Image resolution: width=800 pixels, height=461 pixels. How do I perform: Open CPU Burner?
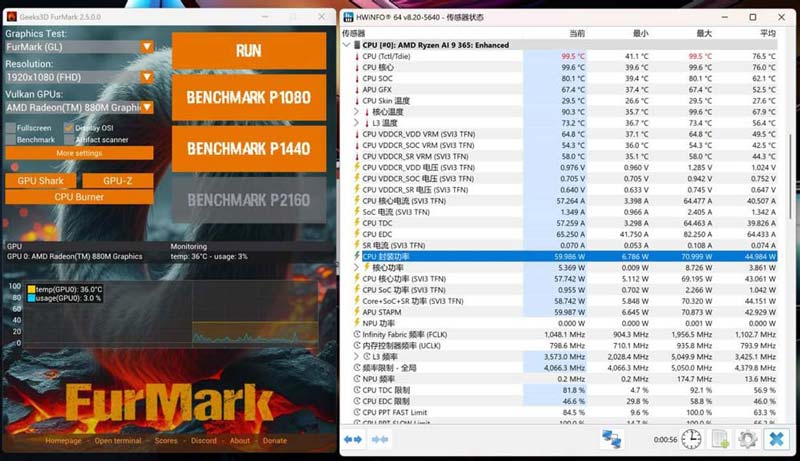point(79,197)
